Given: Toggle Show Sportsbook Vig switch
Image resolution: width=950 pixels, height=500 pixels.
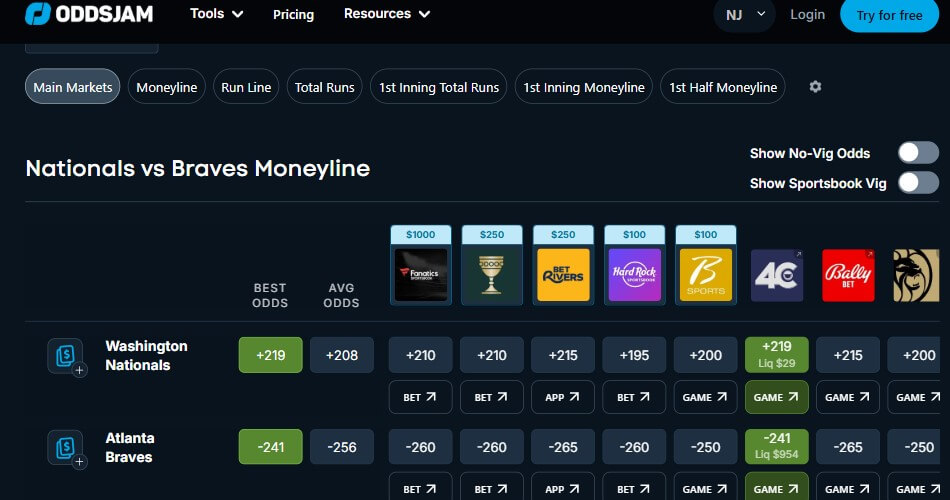Looking at the screenshot, I should [918, 182].
